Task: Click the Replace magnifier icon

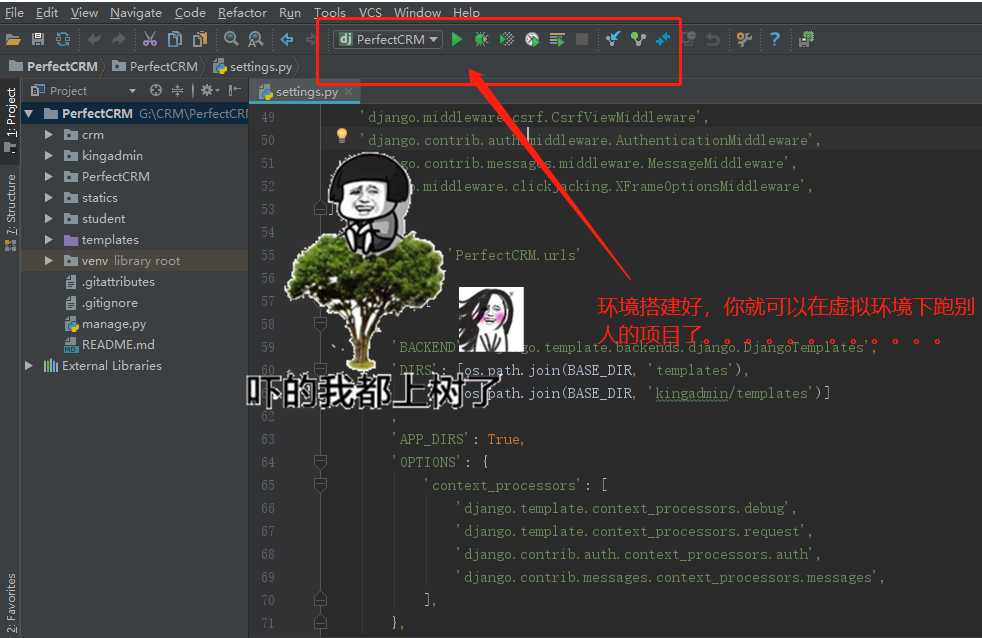Action: pos(256,39)
